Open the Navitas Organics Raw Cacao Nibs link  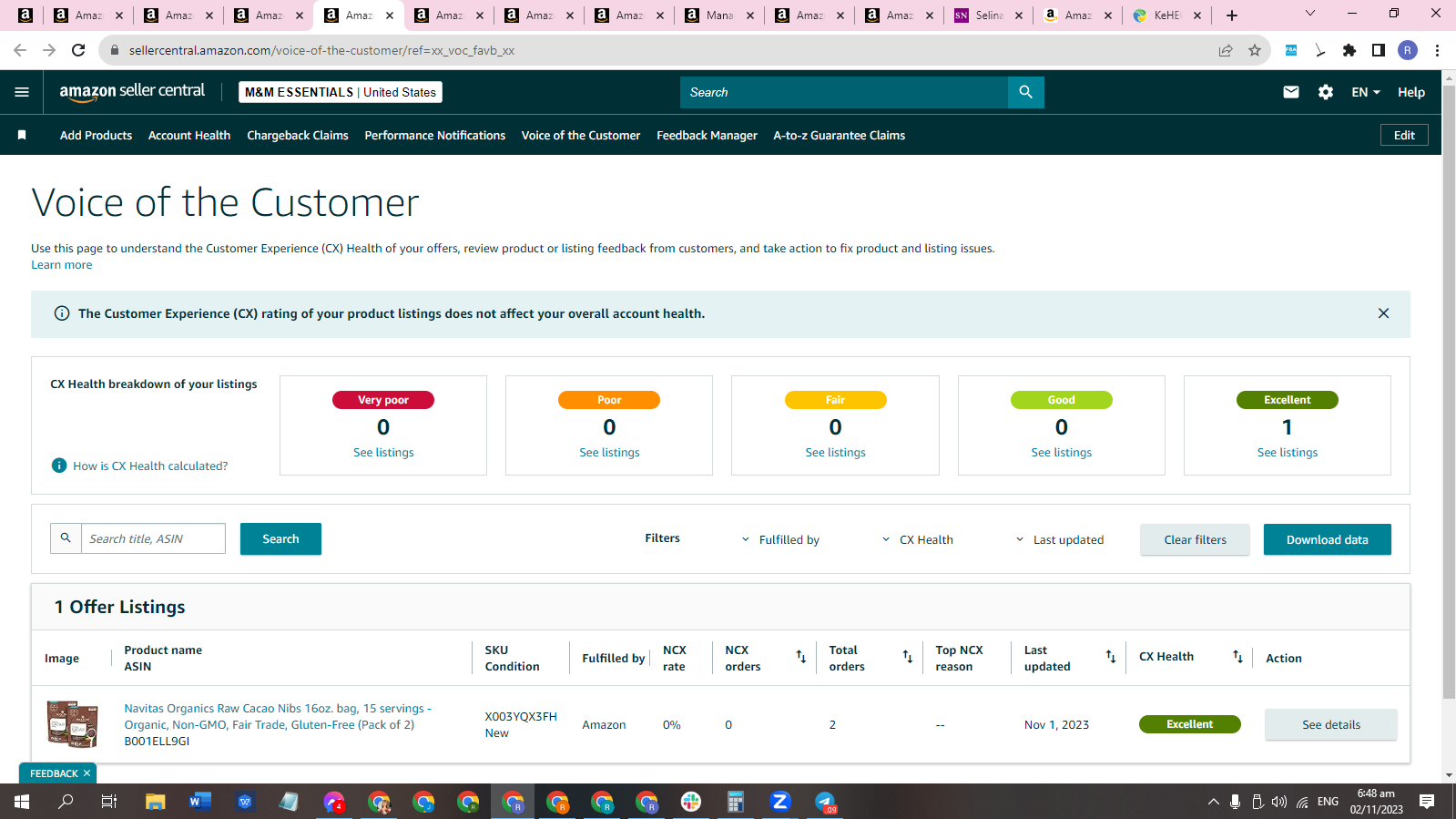[x=278, y=716]
